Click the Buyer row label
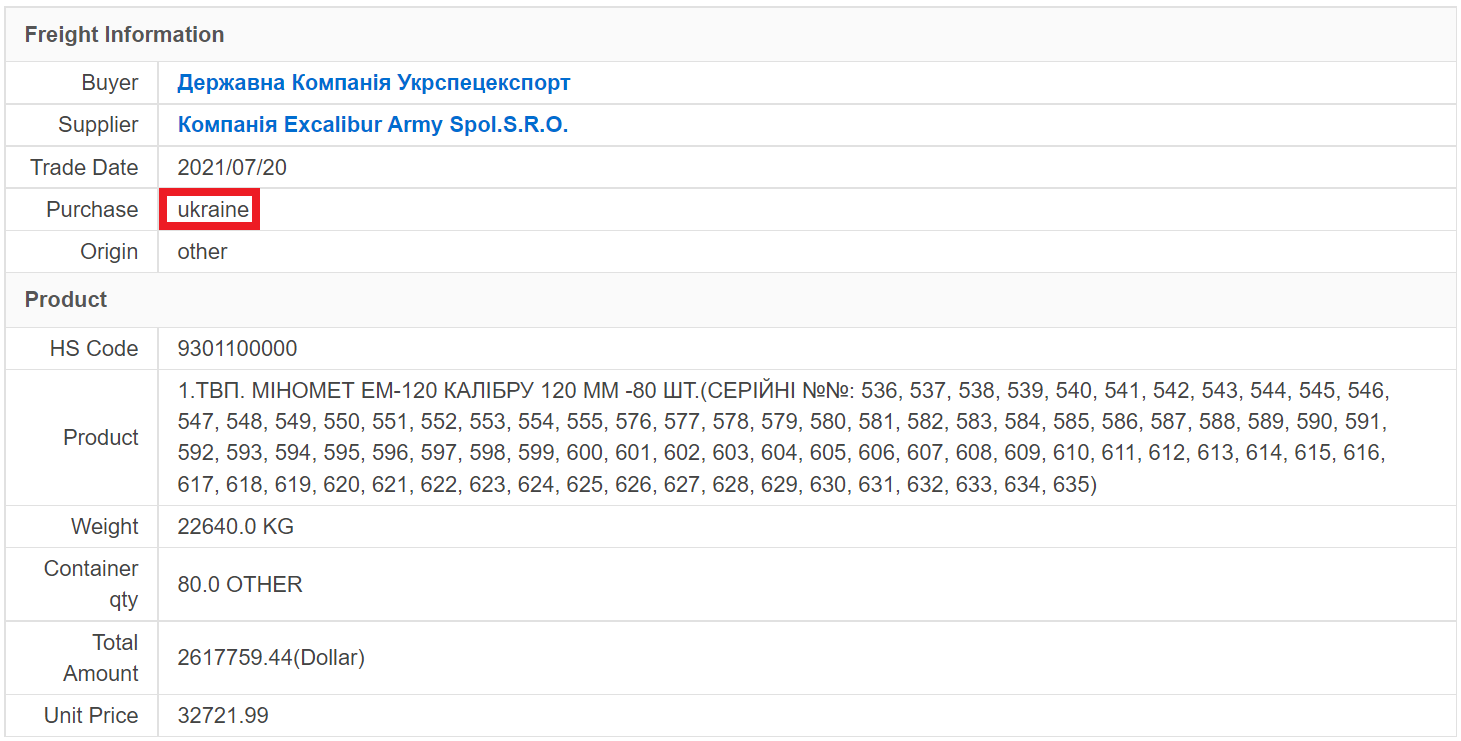The width and height of the screenshot is (1461, 741). coord(110,83)
